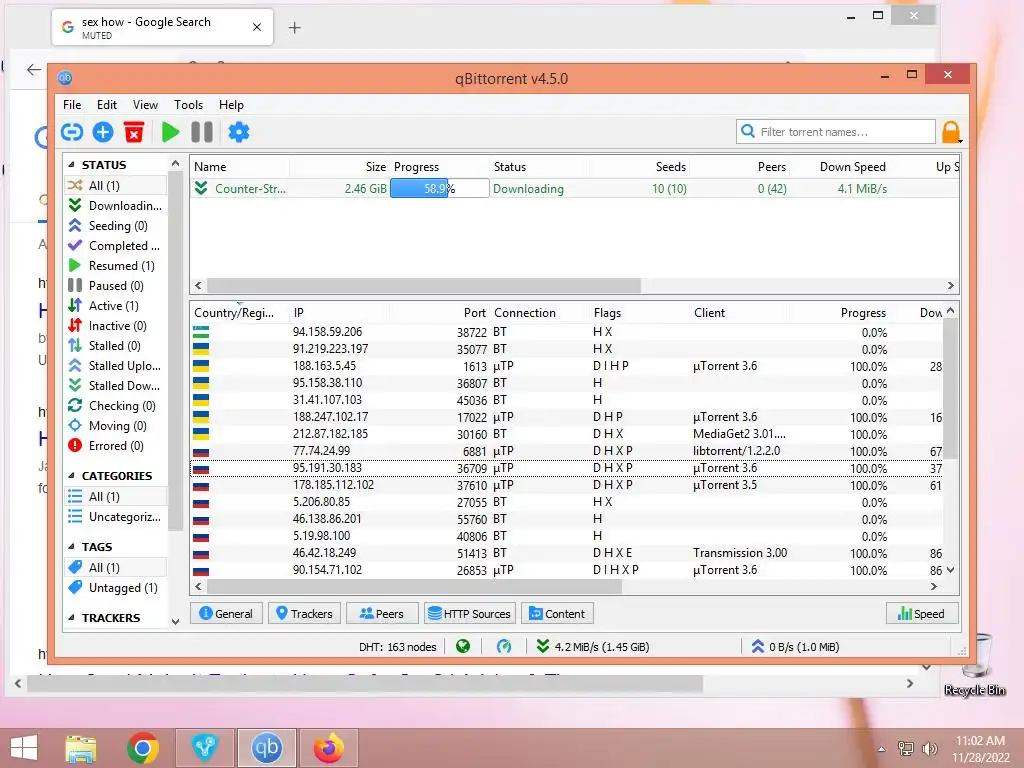Switch to the Content tab
Screen dimensions: 1024x768
(557, 613)
